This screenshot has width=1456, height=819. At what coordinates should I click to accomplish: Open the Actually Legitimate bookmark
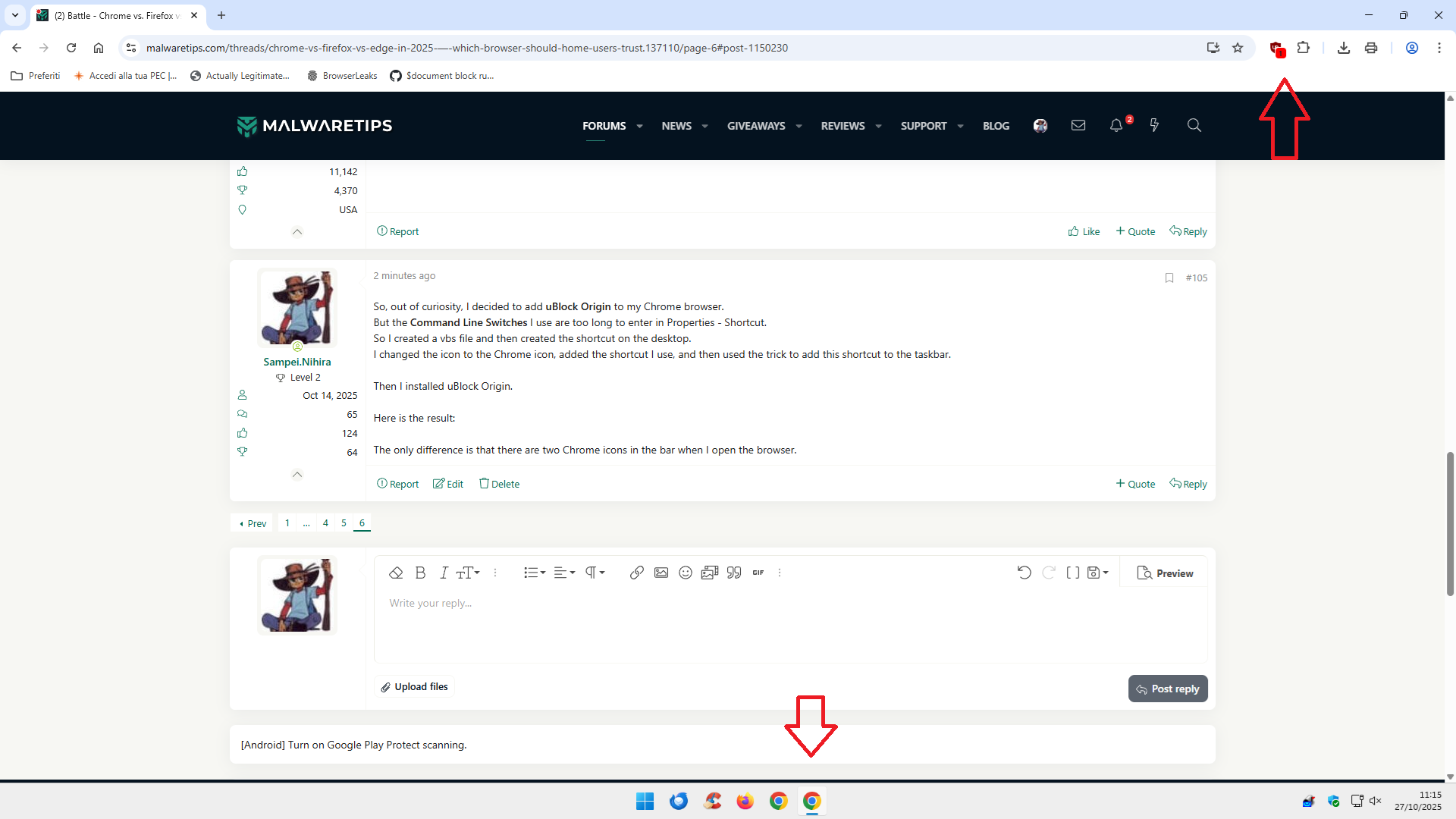(x=240, y=76)
